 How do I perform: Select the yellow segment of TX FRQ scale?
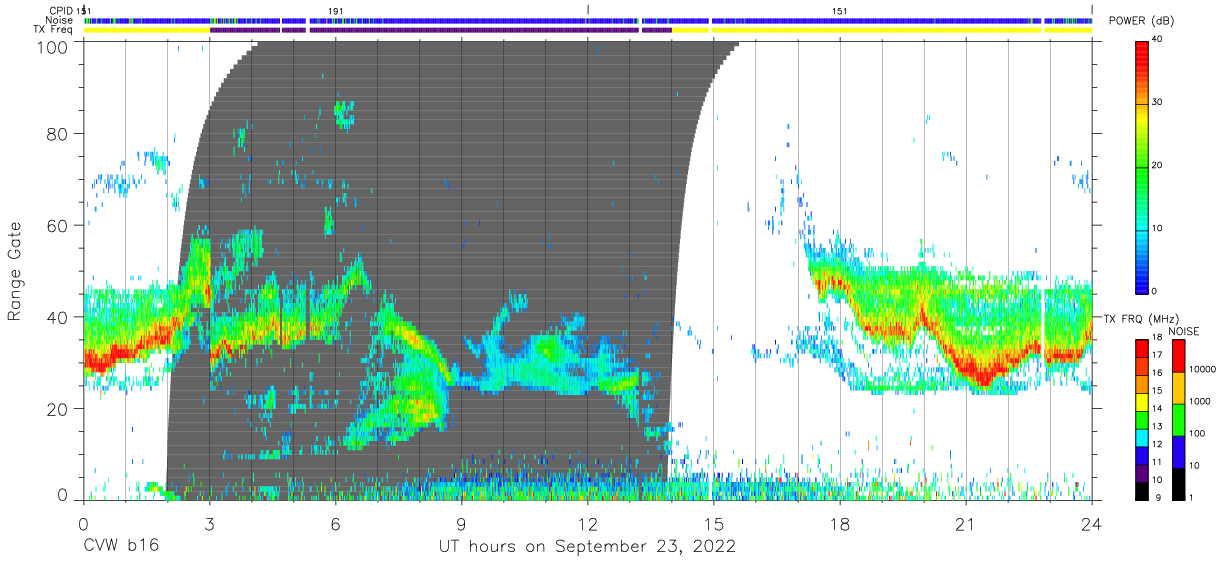point(1142,402)
